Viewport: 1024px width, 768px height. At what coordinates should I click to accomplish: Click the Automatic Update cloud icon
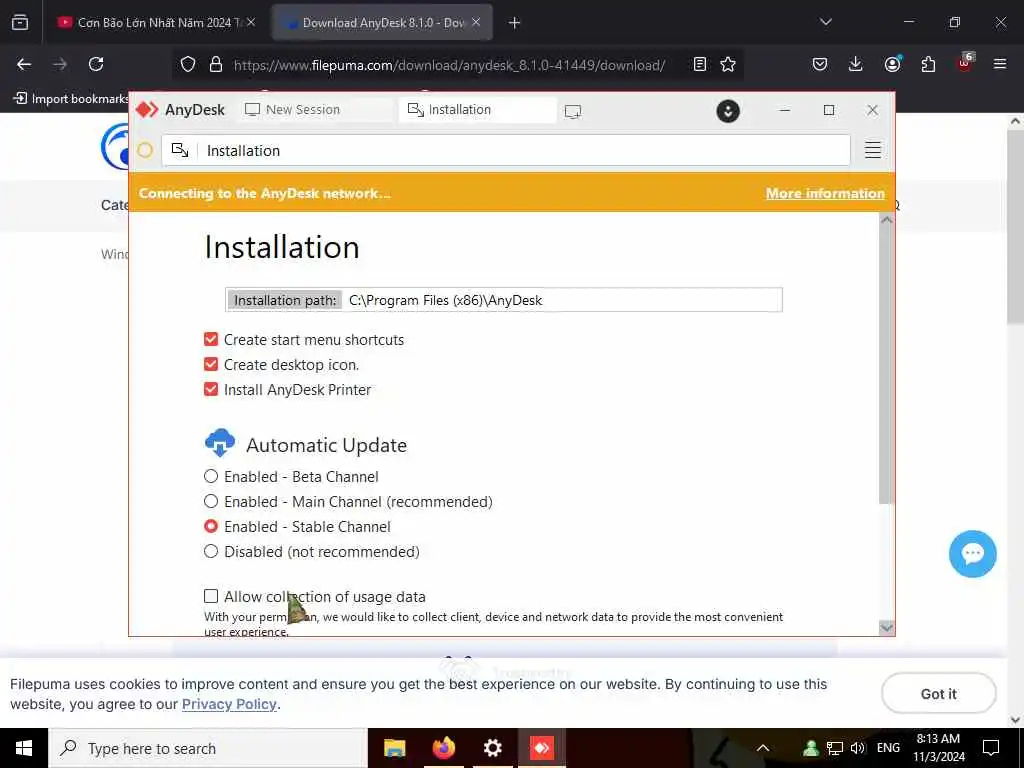tap(220, 443)
